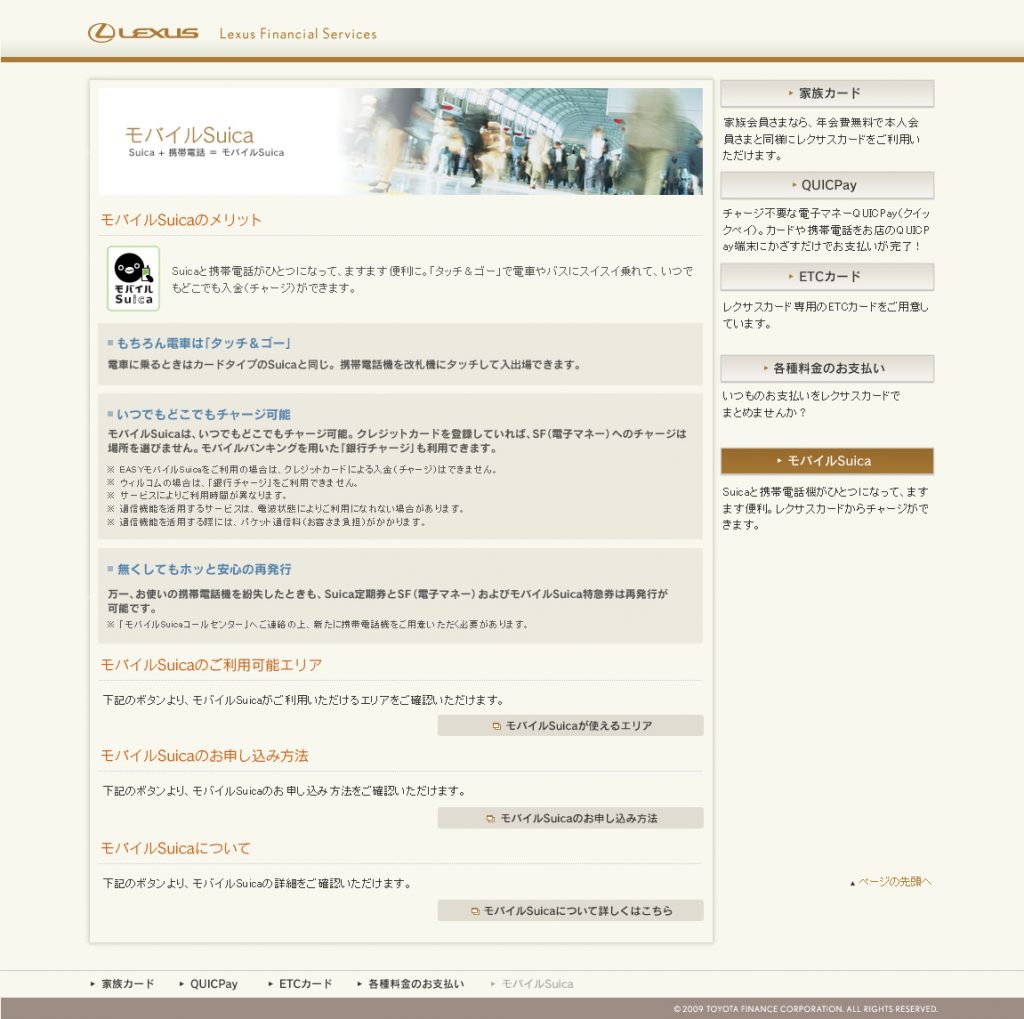This screenshot has height=1019, width=1024.
Task: Click 家族カード in footer navigation
Action: [127, 984]
